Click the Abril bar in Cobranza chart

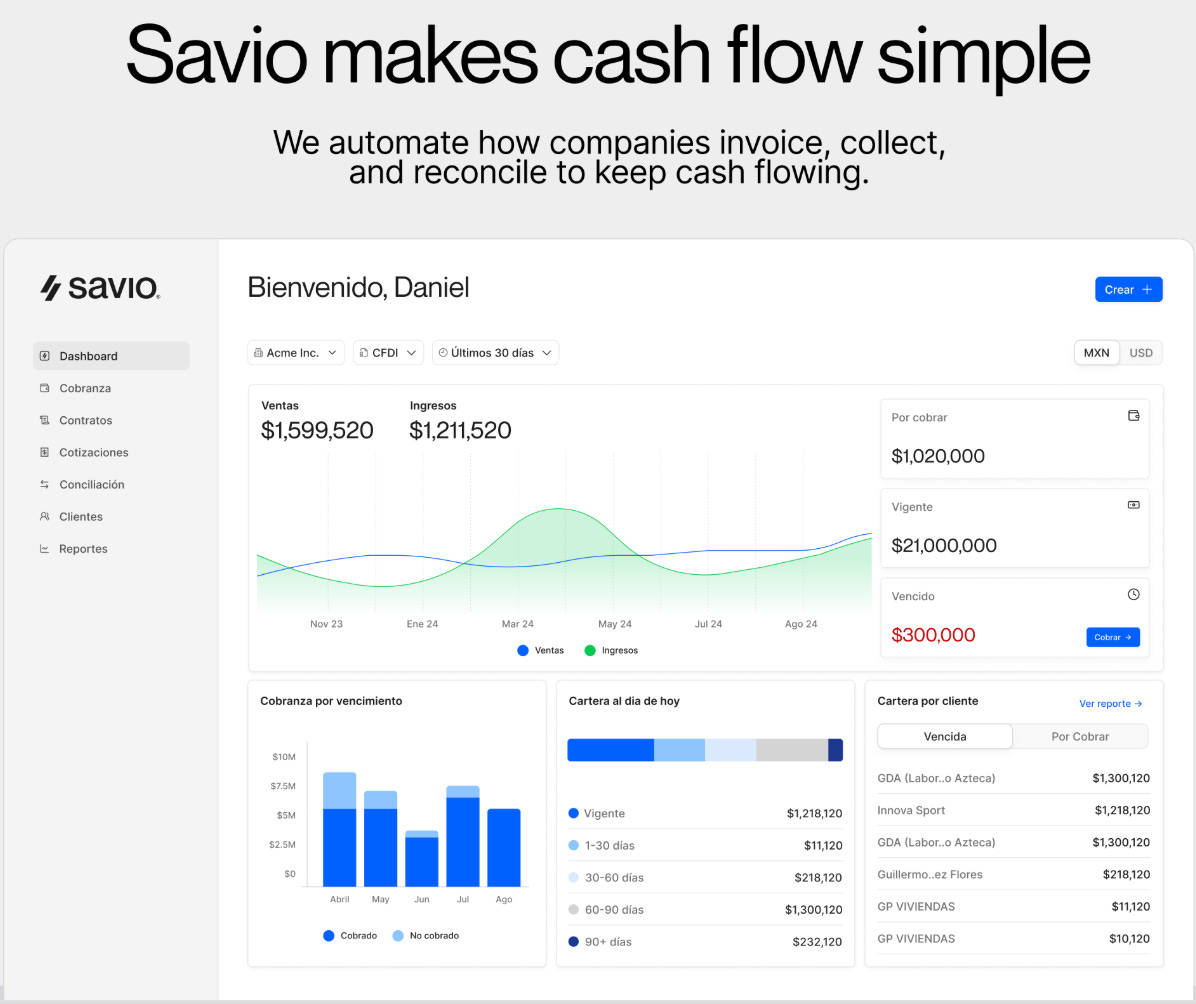tap(339, 829)
